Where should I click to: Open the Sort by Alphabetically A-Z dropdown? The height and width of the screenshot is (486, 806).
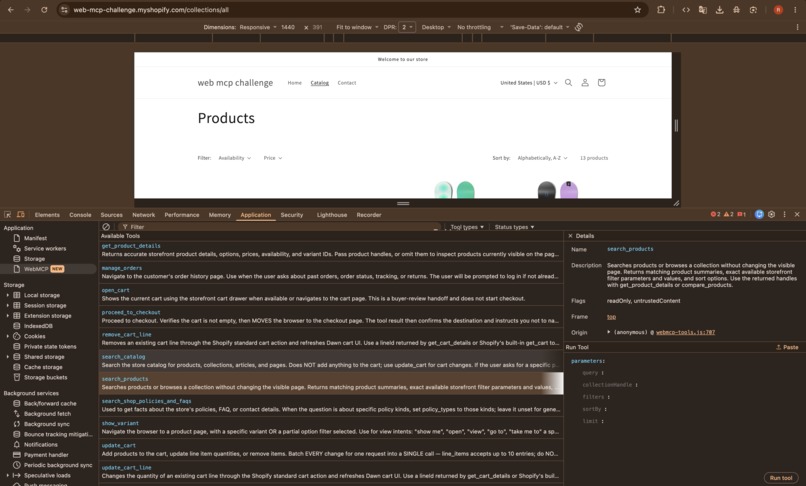542,158
